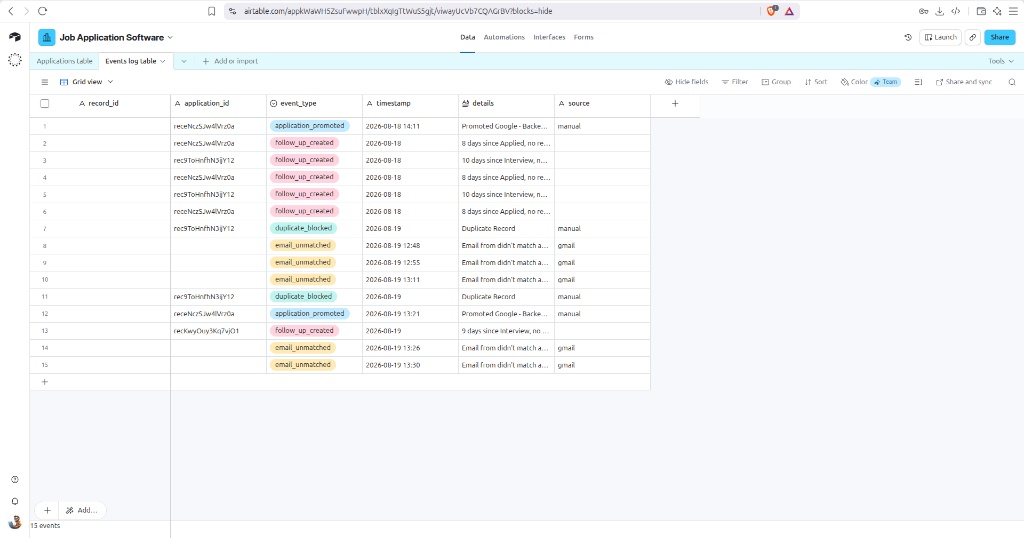Select all rows with header checkbox
This screenshot has height=538, width=1024.
44,103
